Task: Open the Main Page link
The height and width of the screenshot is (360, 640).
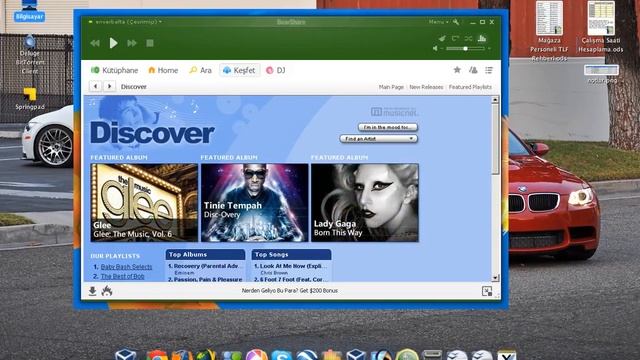Action: [391, 87]
